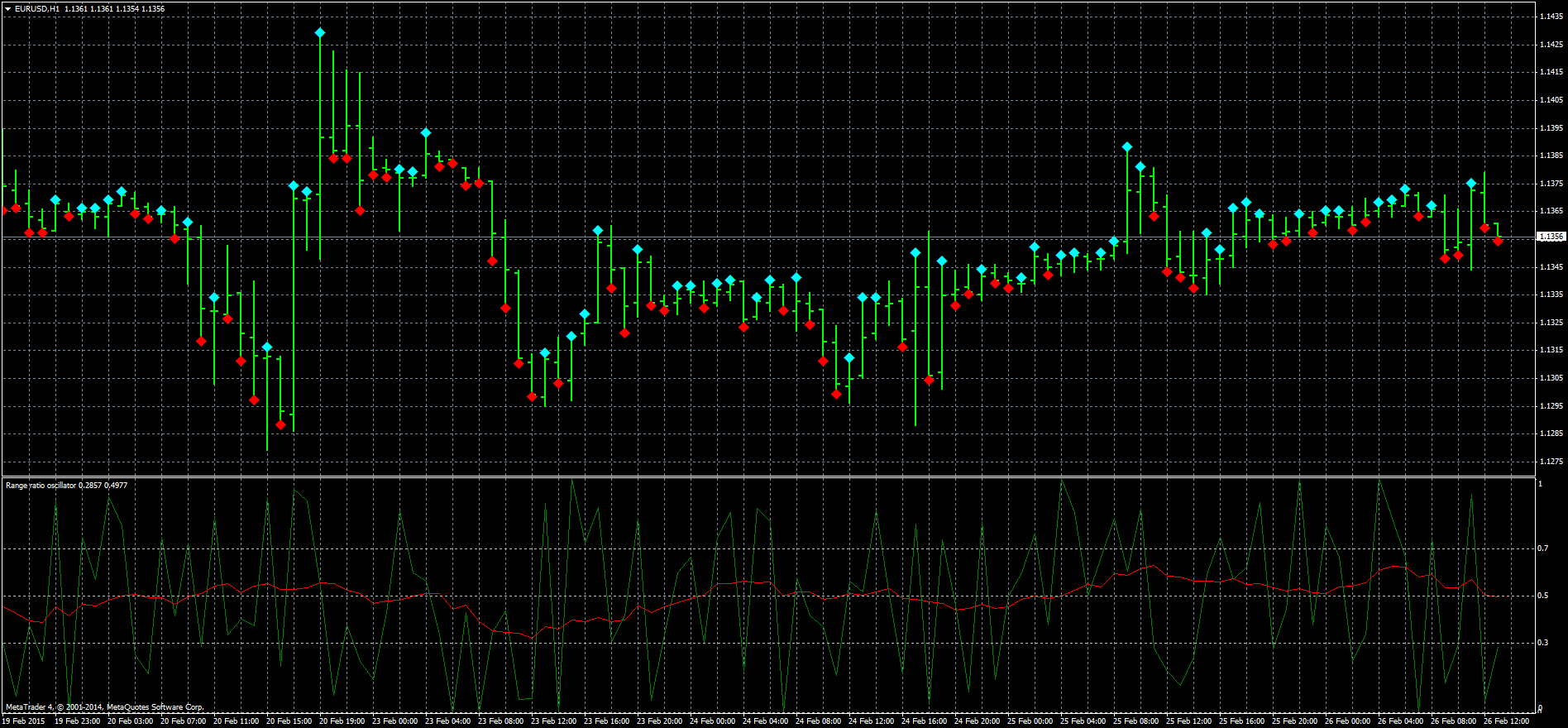Click the oscillator level label 0.5
1568x728 pixels.
point(1542,596)
